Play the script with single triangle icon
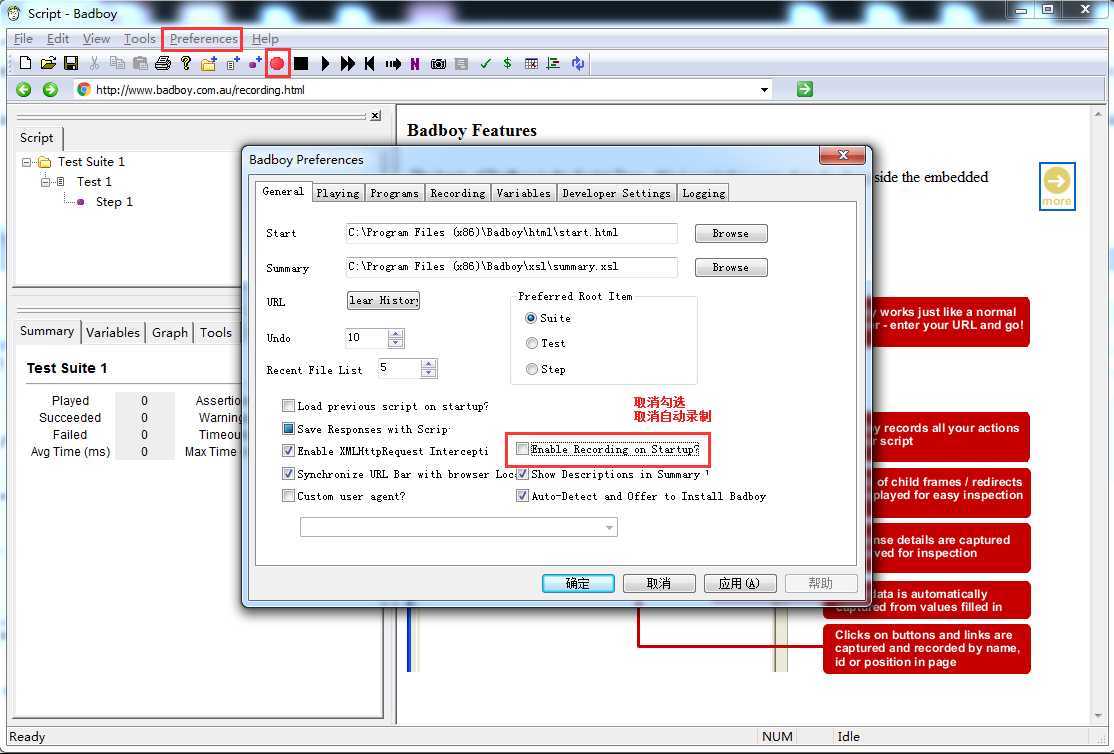The width and height of the screenshot is (1114, 754). click(325, 63)
